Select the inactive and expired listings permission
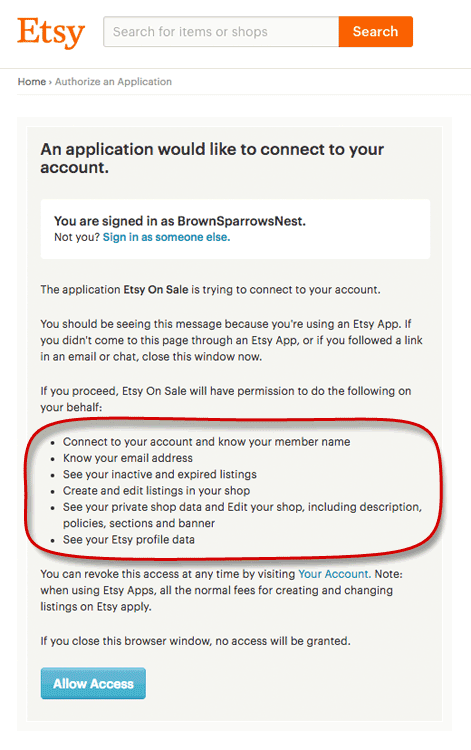The image size is (471, 750). tap(160, 474)
